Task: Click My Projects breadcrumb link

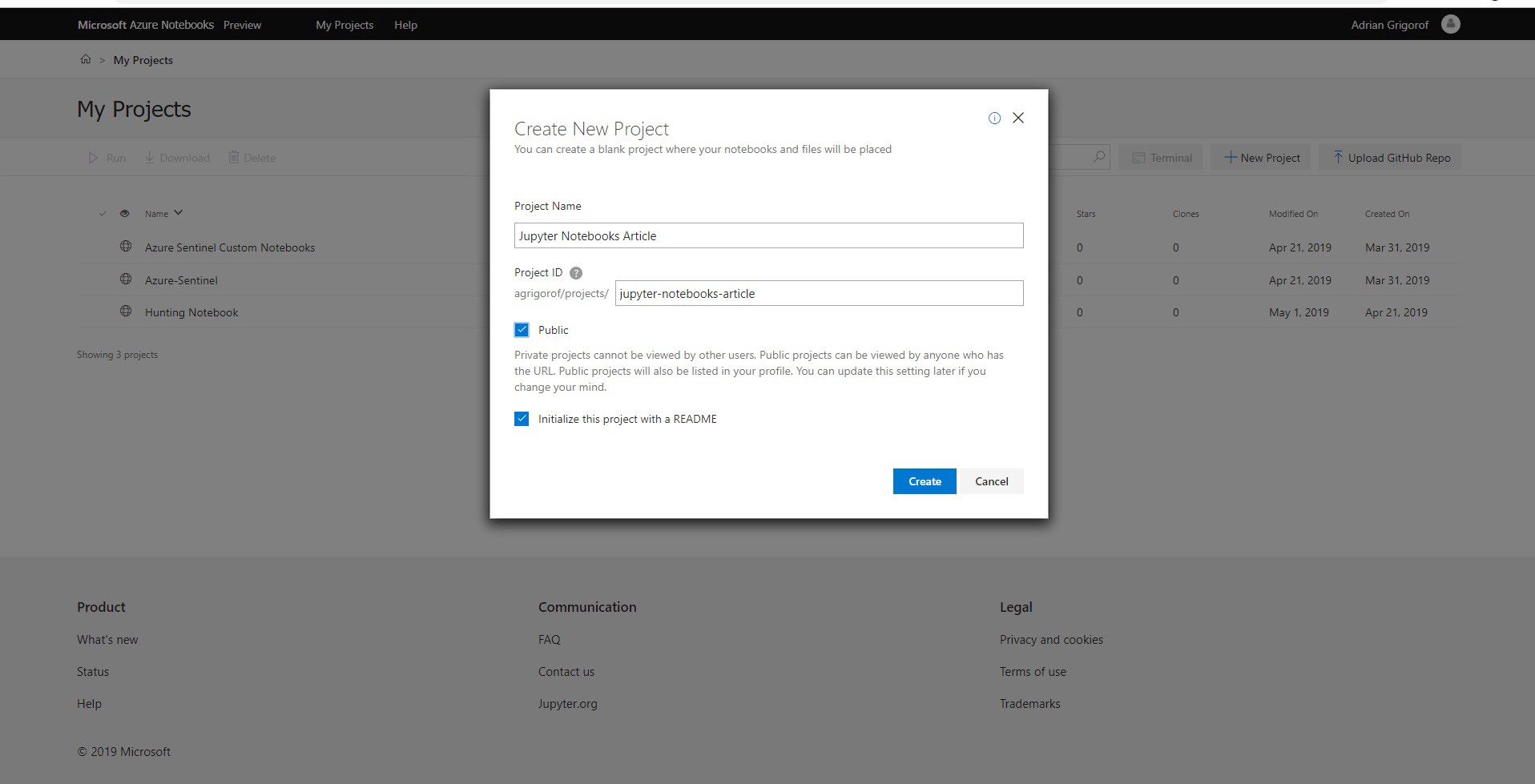Action: 143,60
